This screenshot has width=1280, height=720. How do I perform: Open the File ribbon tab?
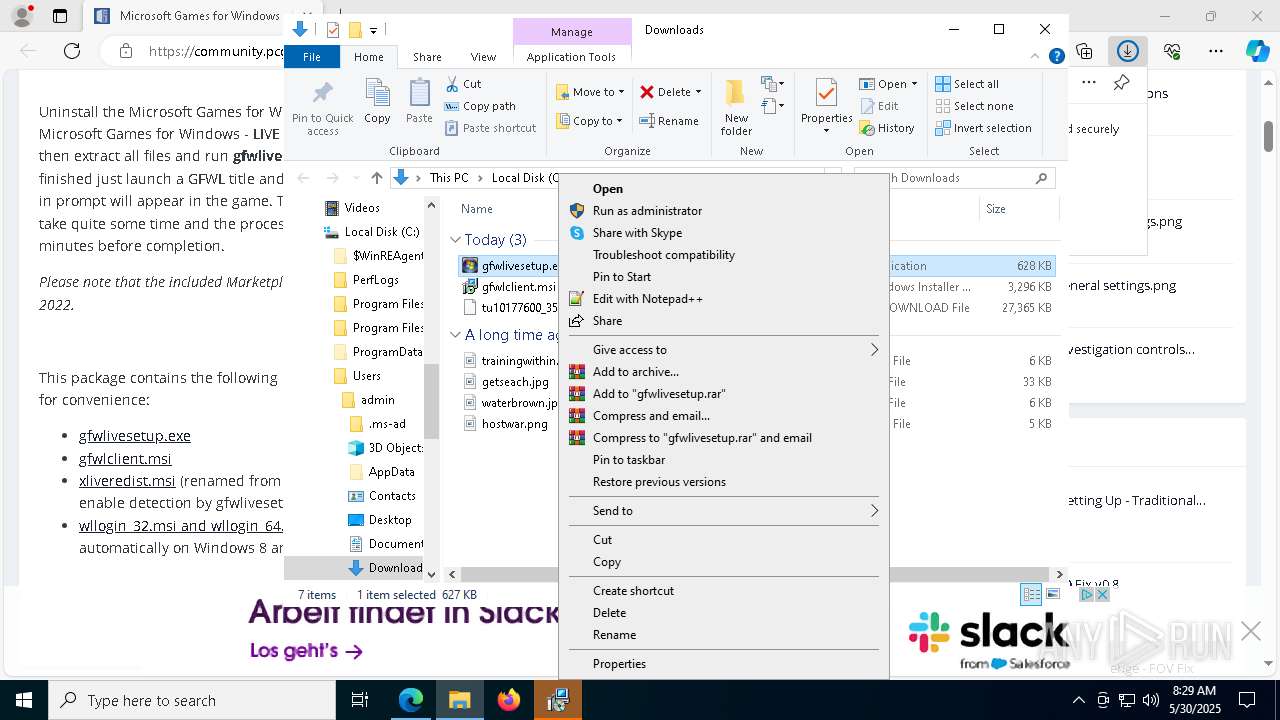312,57
